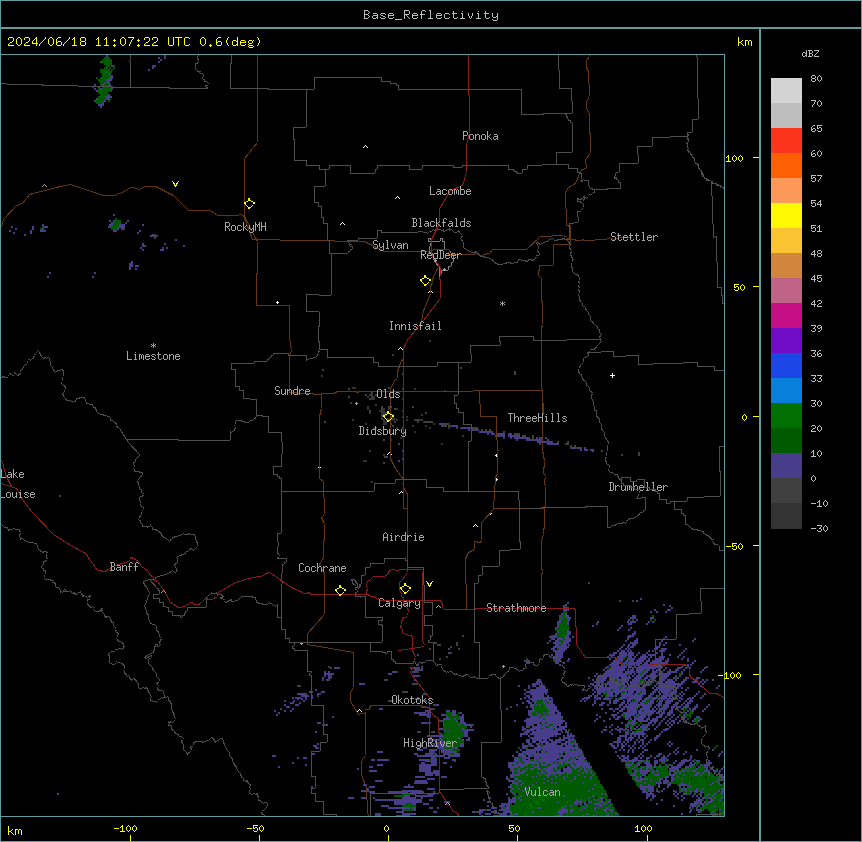Select the yellow diamond marker above Didsbury
This screenshot has height=842, width=862.
coord(388,417)
